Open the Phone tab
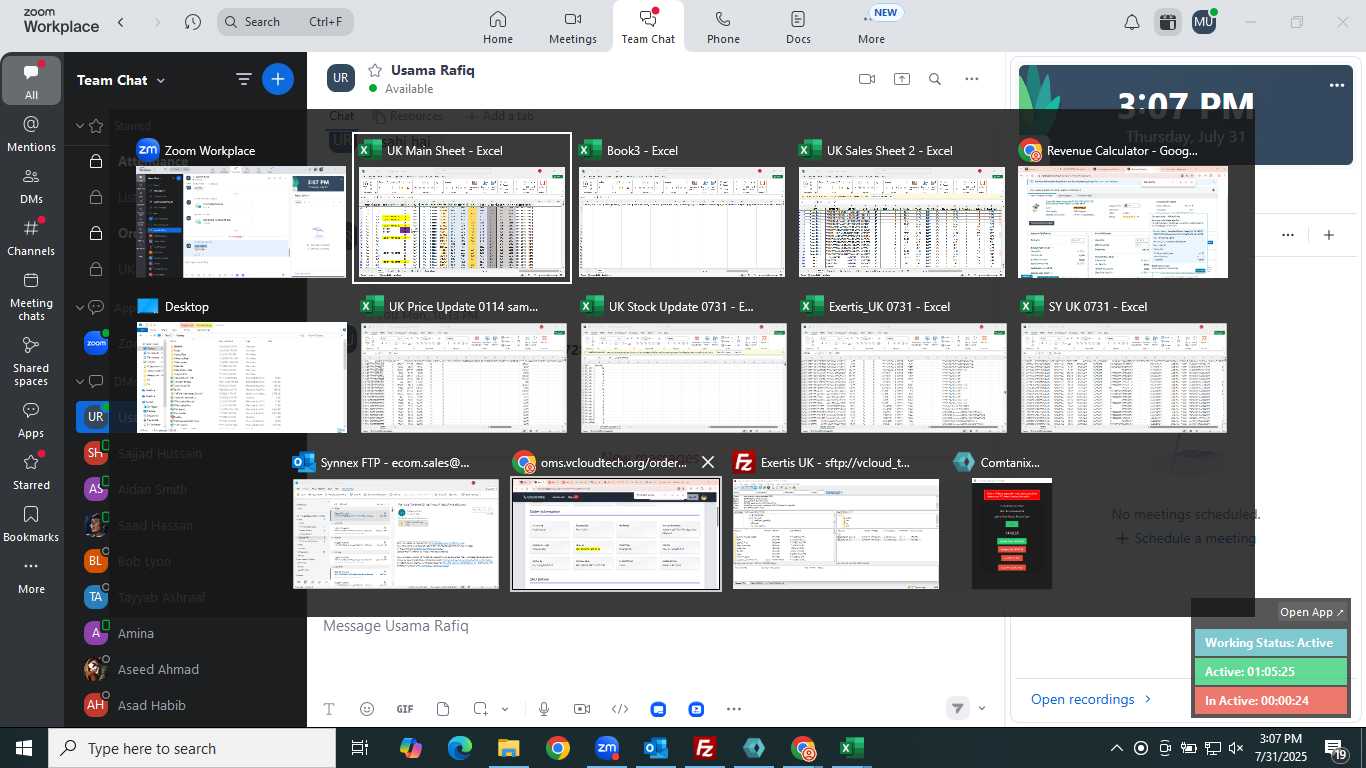Screen dimensions: 1366x768 pyautogui.click(x=723, y=26)
